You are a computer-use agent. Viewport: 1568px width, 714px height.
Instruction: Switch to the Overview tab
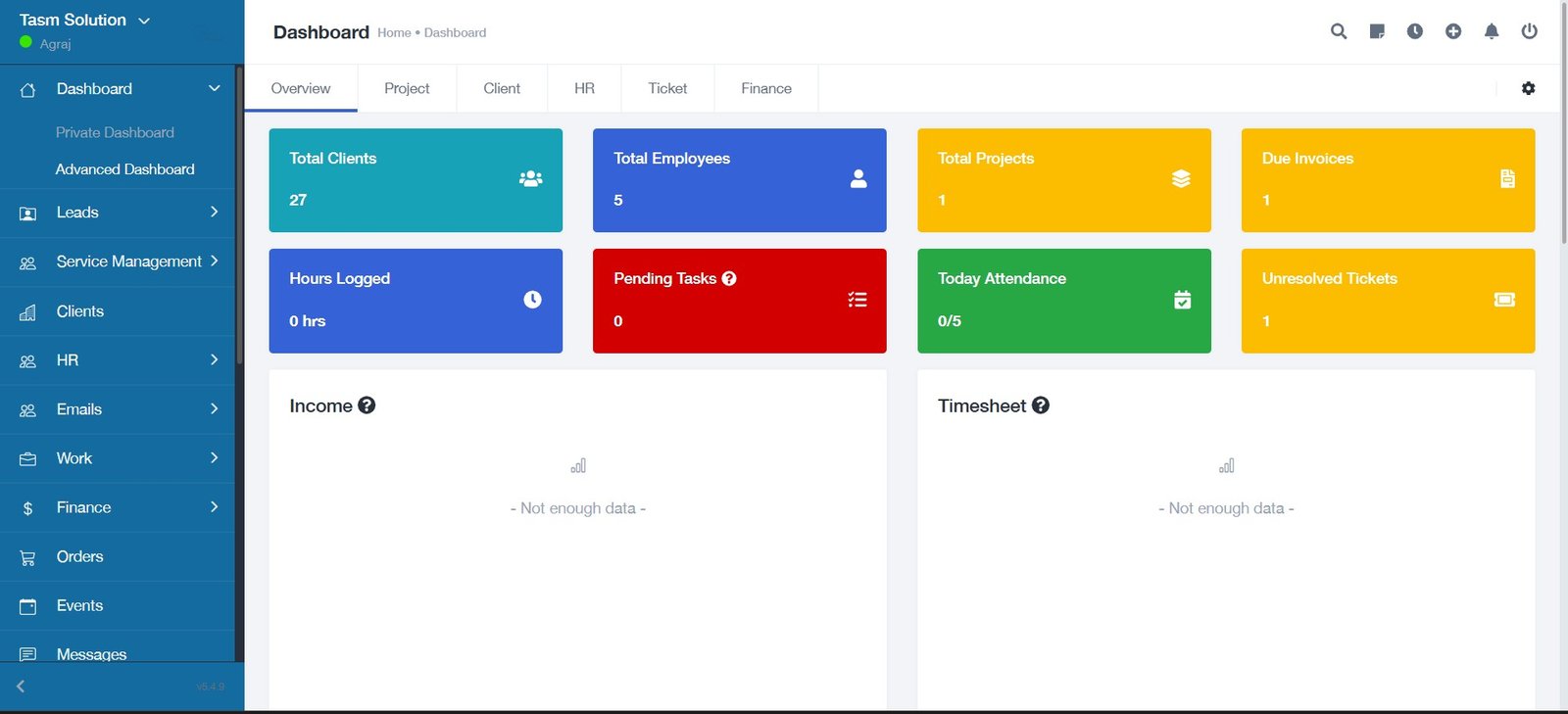pyautogui.click(x=301, y=88)
